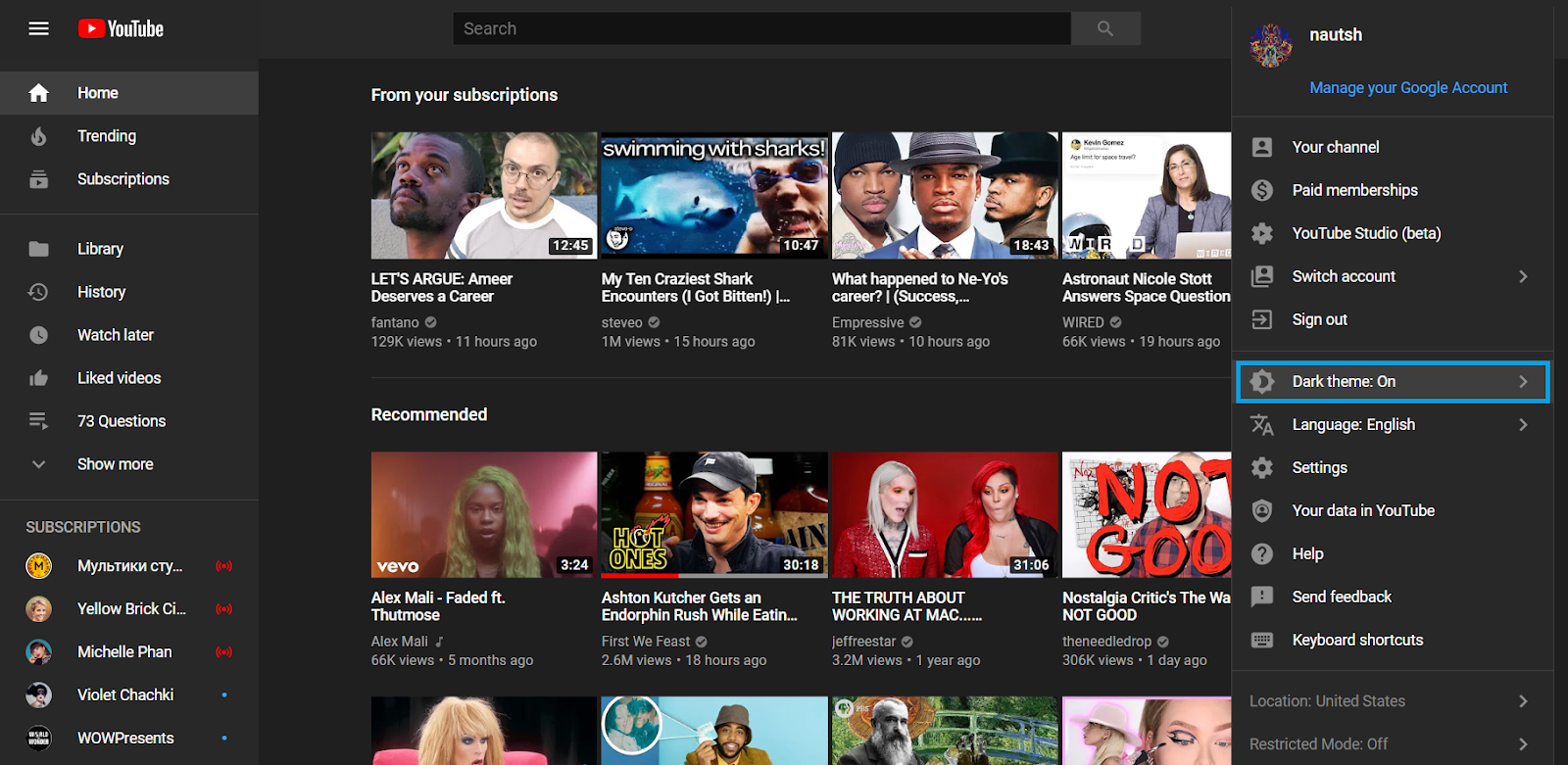Select Sign out menu item
Viewport: 1568px width, 765px height.
(x=1393, y=319)
